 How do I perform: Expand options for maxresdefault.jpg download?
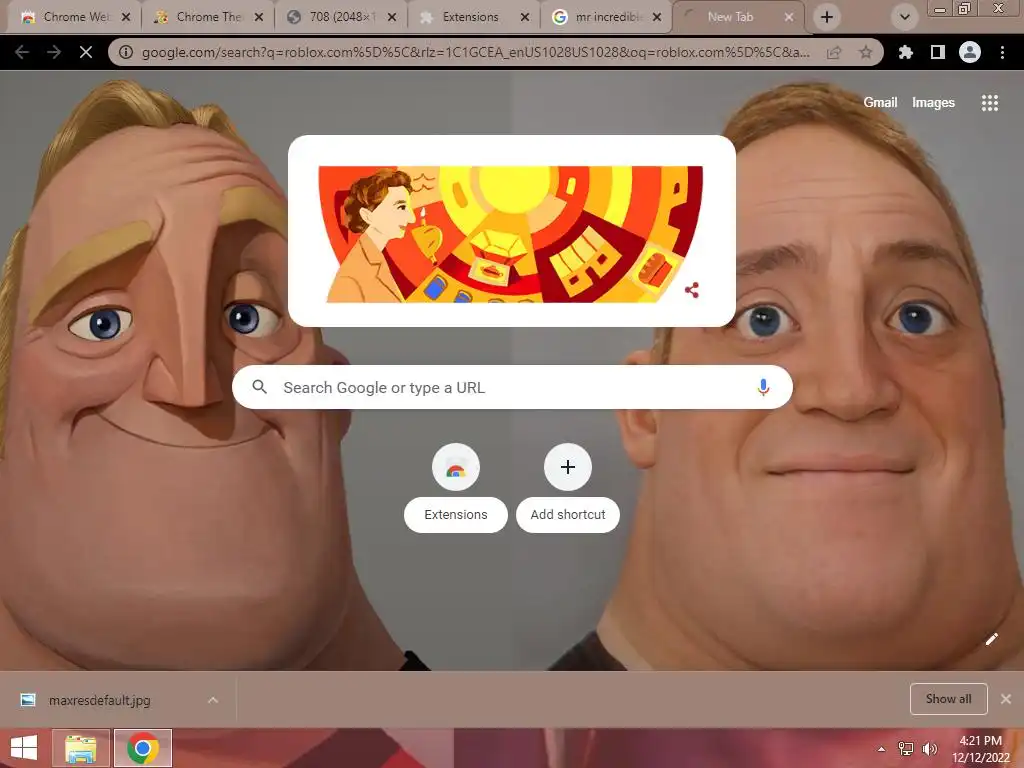tap(213, 700)
